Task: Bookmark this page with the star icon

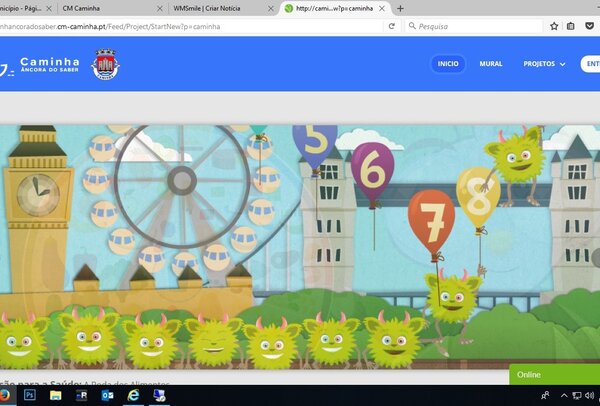Action: [554, 26]
